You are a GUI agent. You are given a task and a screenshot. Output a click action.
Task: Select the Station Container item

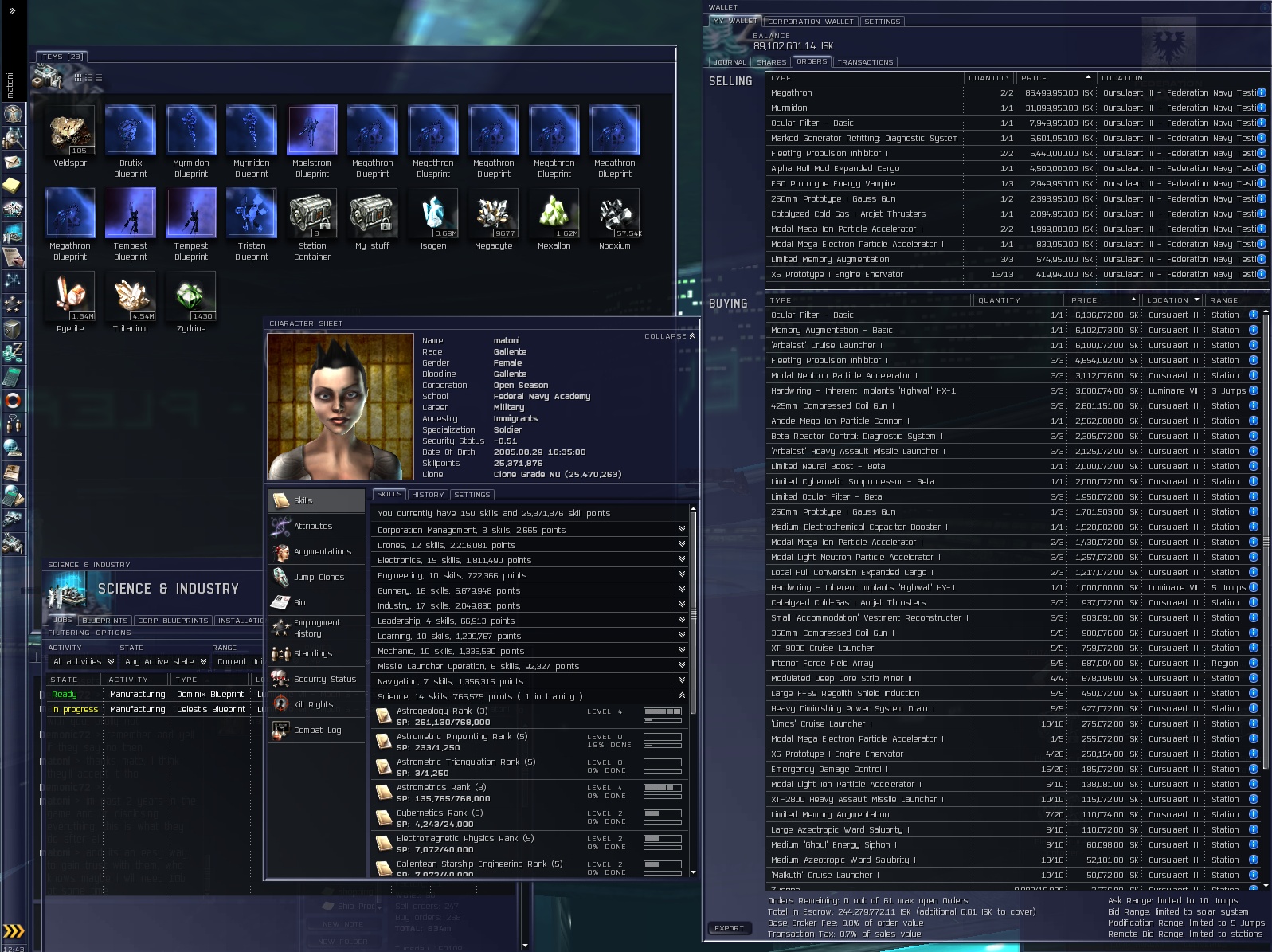point(312,225)
